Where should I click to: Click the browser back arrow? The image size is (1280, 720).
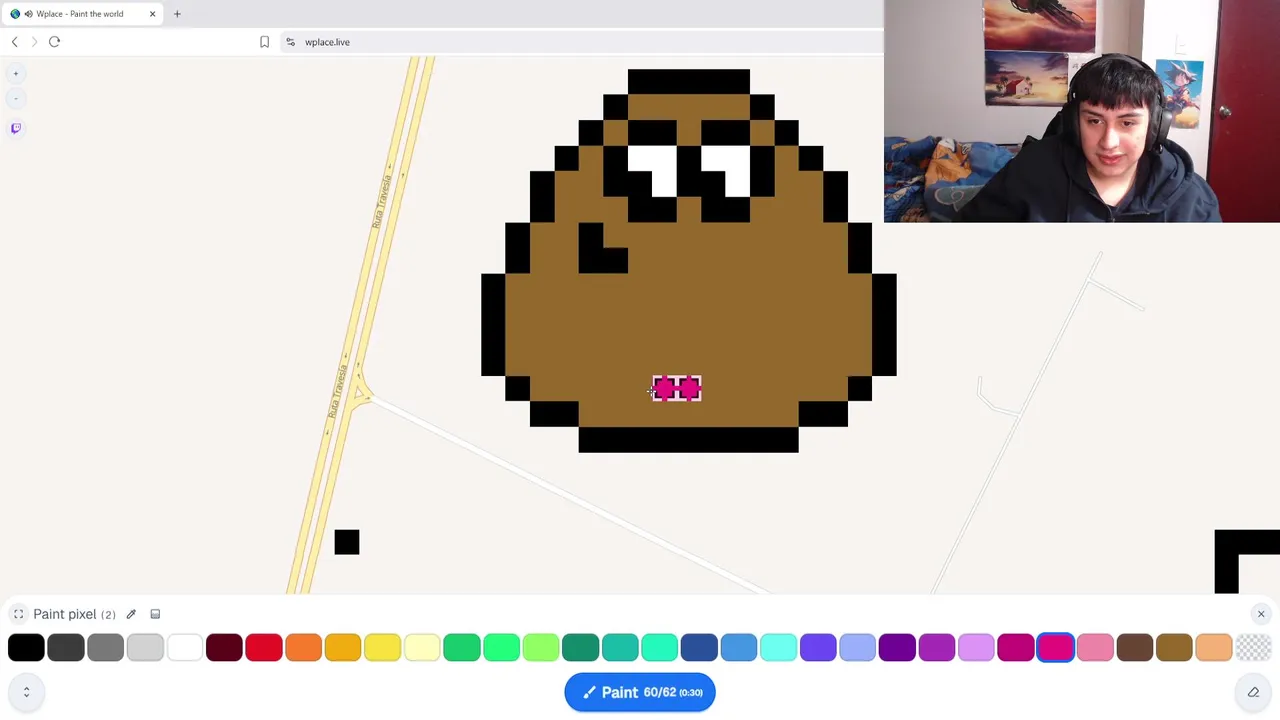[x=14, y=42]
